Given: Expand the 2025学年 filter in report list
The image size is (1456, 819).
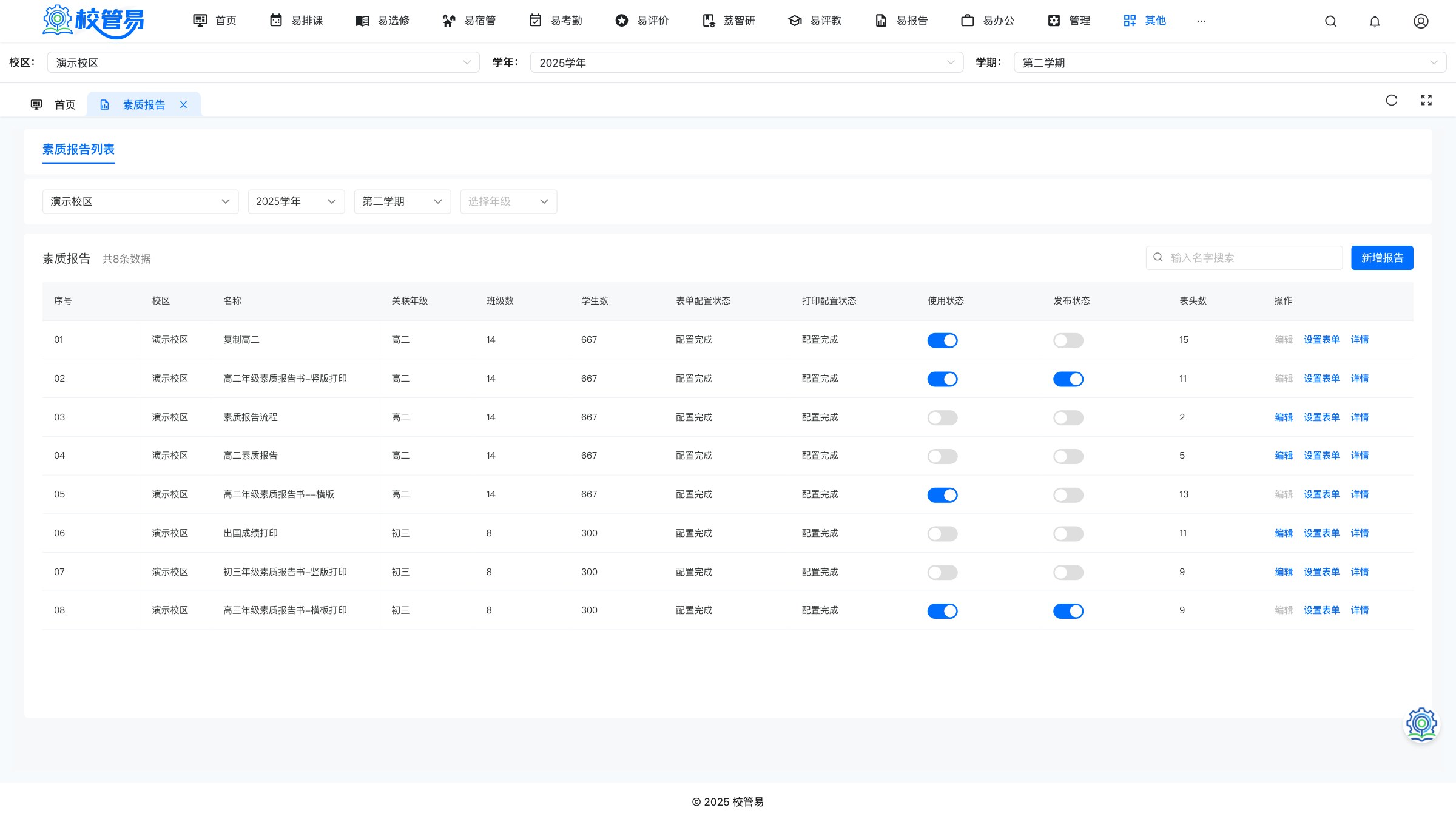Looking at the screenshot, I should point(296,201).
